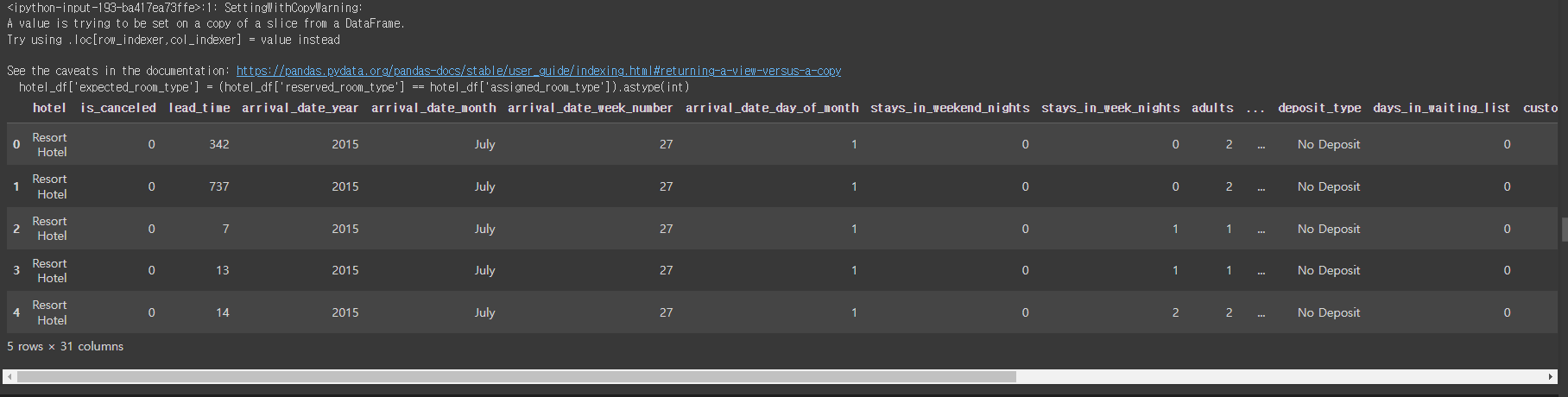1568x397 pixels.
Task: Click lead_time value 342
Action: click(219, 144)
